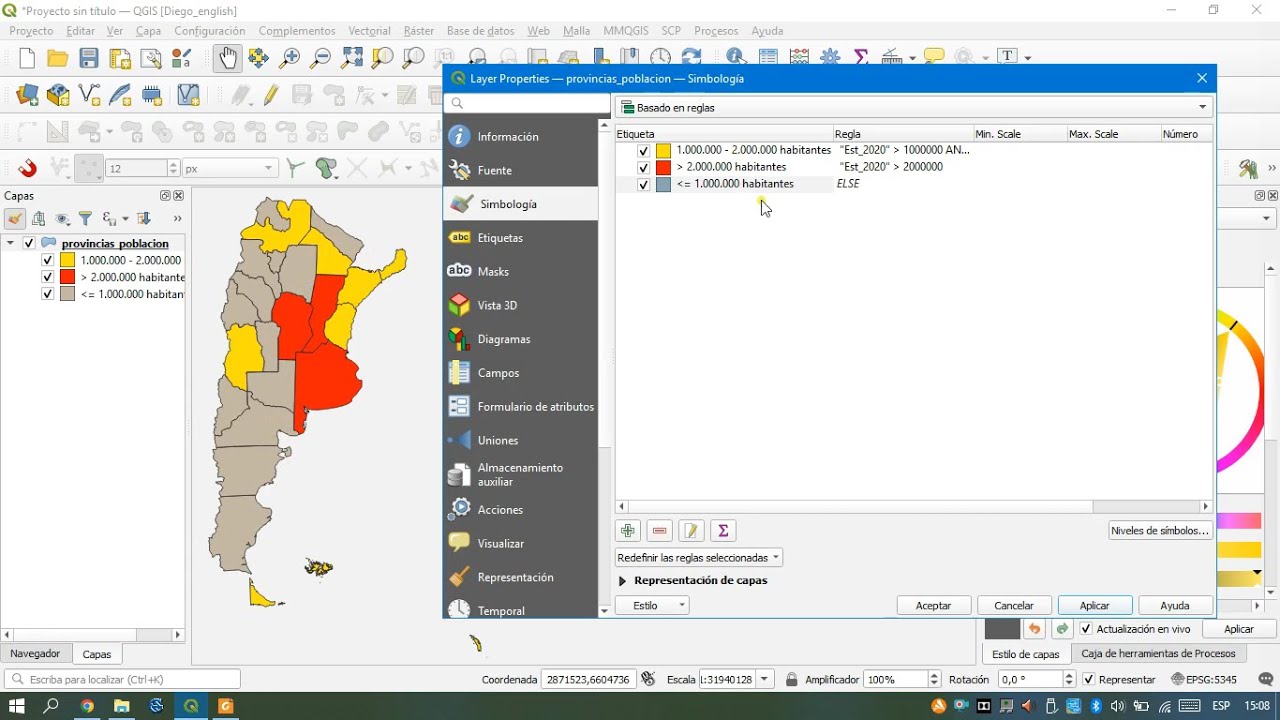Screen dimensions: 1280x720
Task: Open the Complementos menu
Action: [296, 31]
